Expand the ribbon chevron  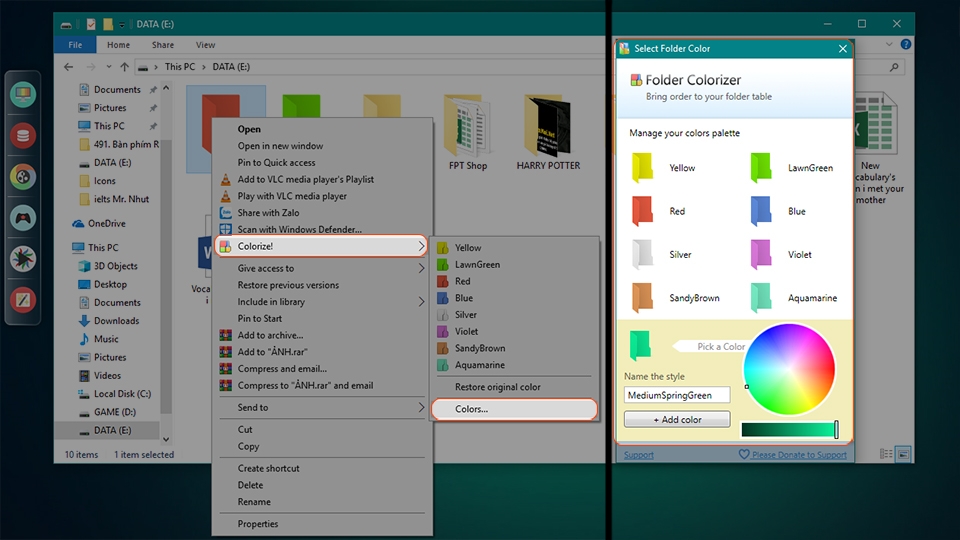[889, 44]
